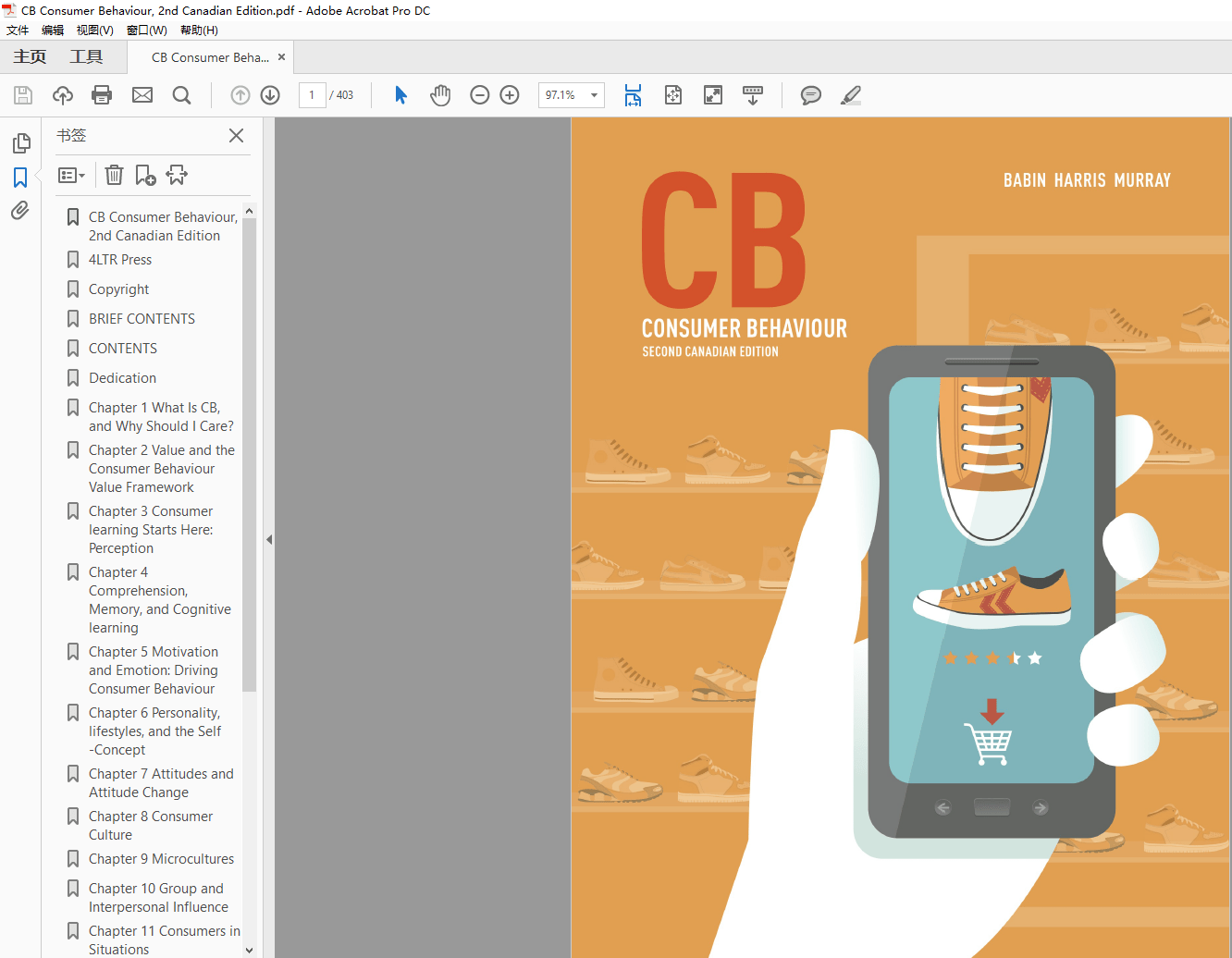Add a new bookmark icon
Image resolution: width=1232 pixels, height=958 pixels.
point(145,175)
